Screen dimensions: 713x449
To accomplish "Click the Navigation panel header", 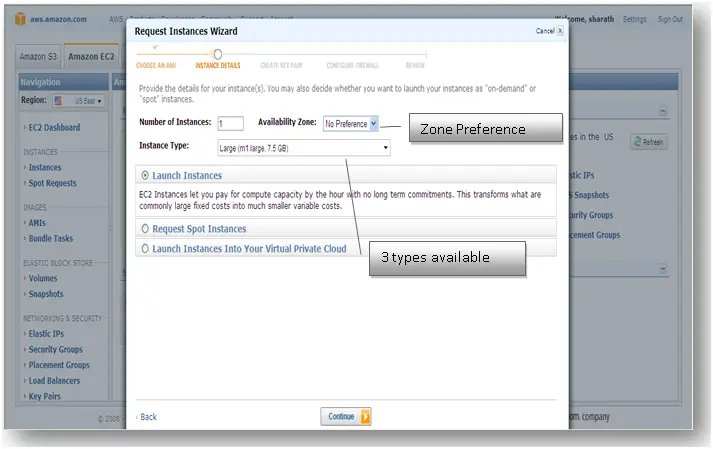I will pos(64,82).
